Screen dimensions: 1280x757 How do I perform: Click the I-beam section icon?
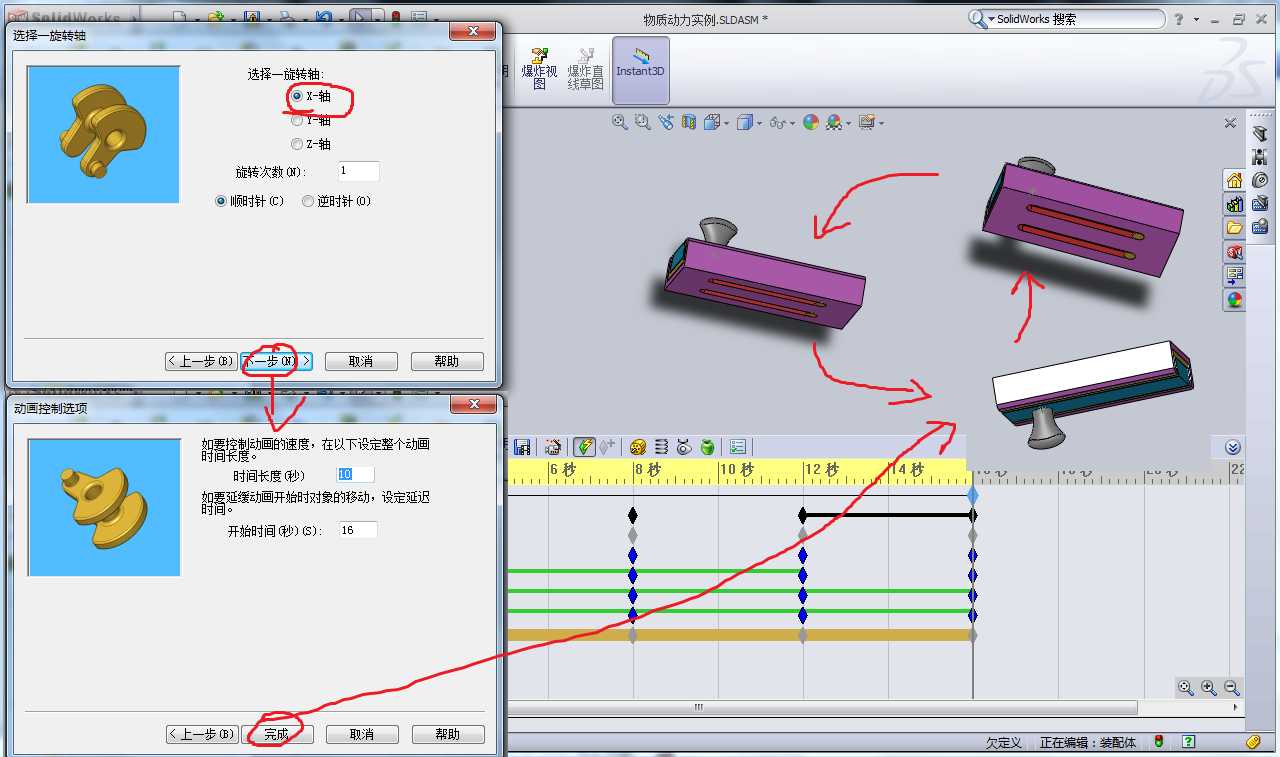1260,157
